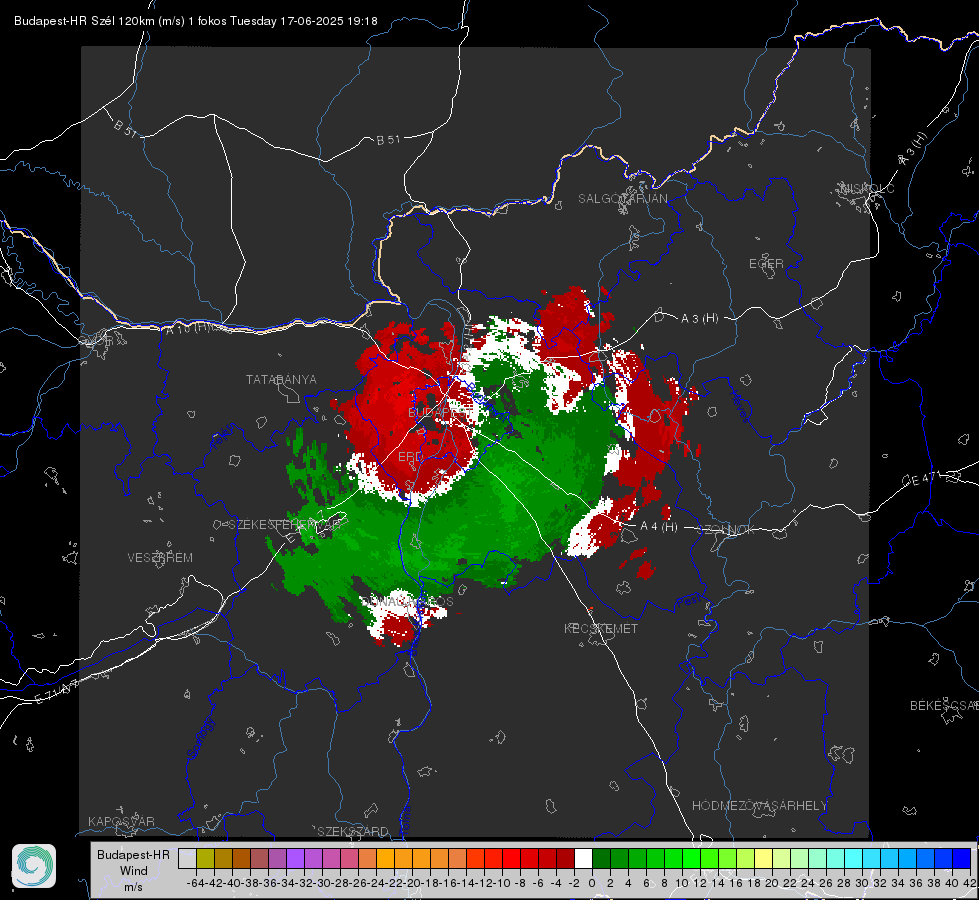
Task: Click the HÓDMEZŐVÁSÁRHELY city label
Action: pos(759,806)
